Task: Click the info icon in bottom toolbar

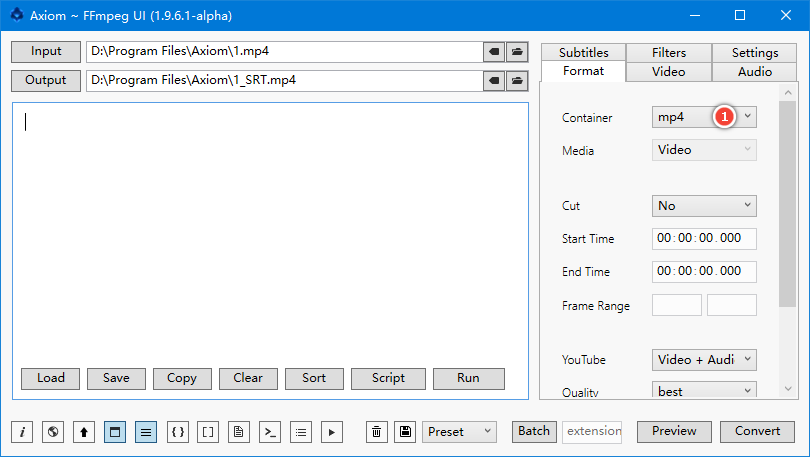Action: pyautogui.click(x=22, y=432)
